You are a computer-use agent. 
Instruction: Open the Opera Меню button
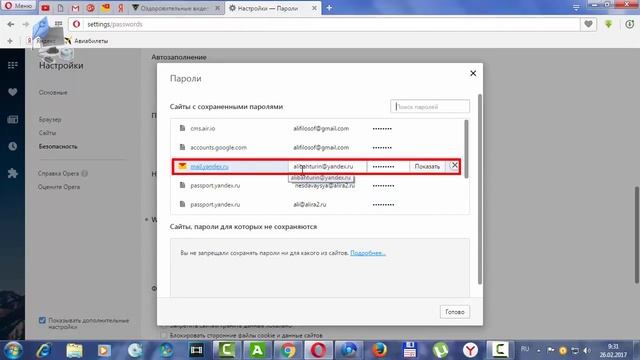click(x=18, y=6)
